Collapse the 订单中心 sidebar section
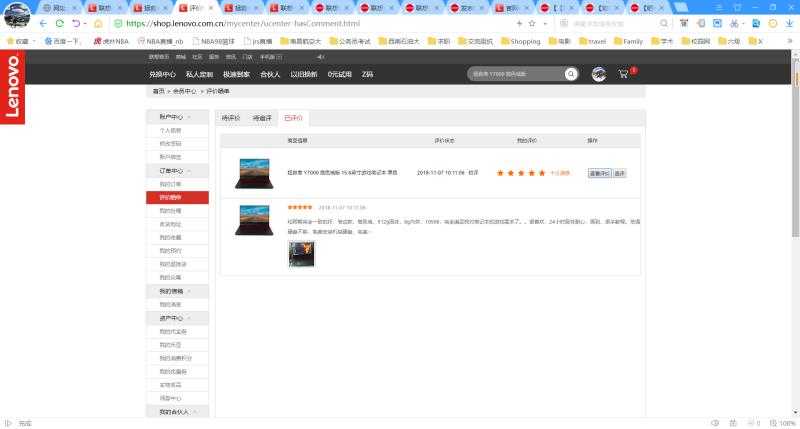Viewport: 800px width, 429px height. click(177, 170)
